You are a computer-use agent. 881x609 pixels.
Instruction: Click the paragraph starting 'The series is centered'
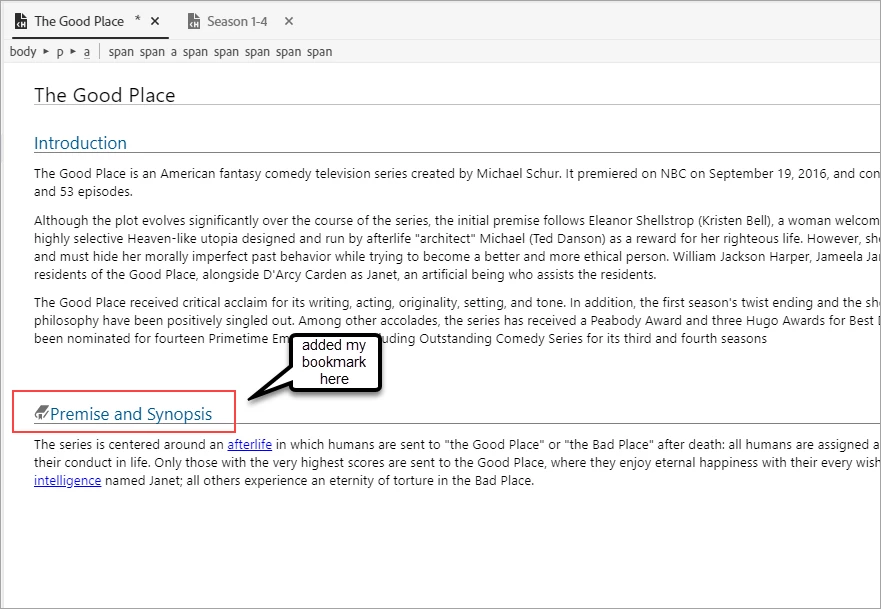[x=457, y=462]
